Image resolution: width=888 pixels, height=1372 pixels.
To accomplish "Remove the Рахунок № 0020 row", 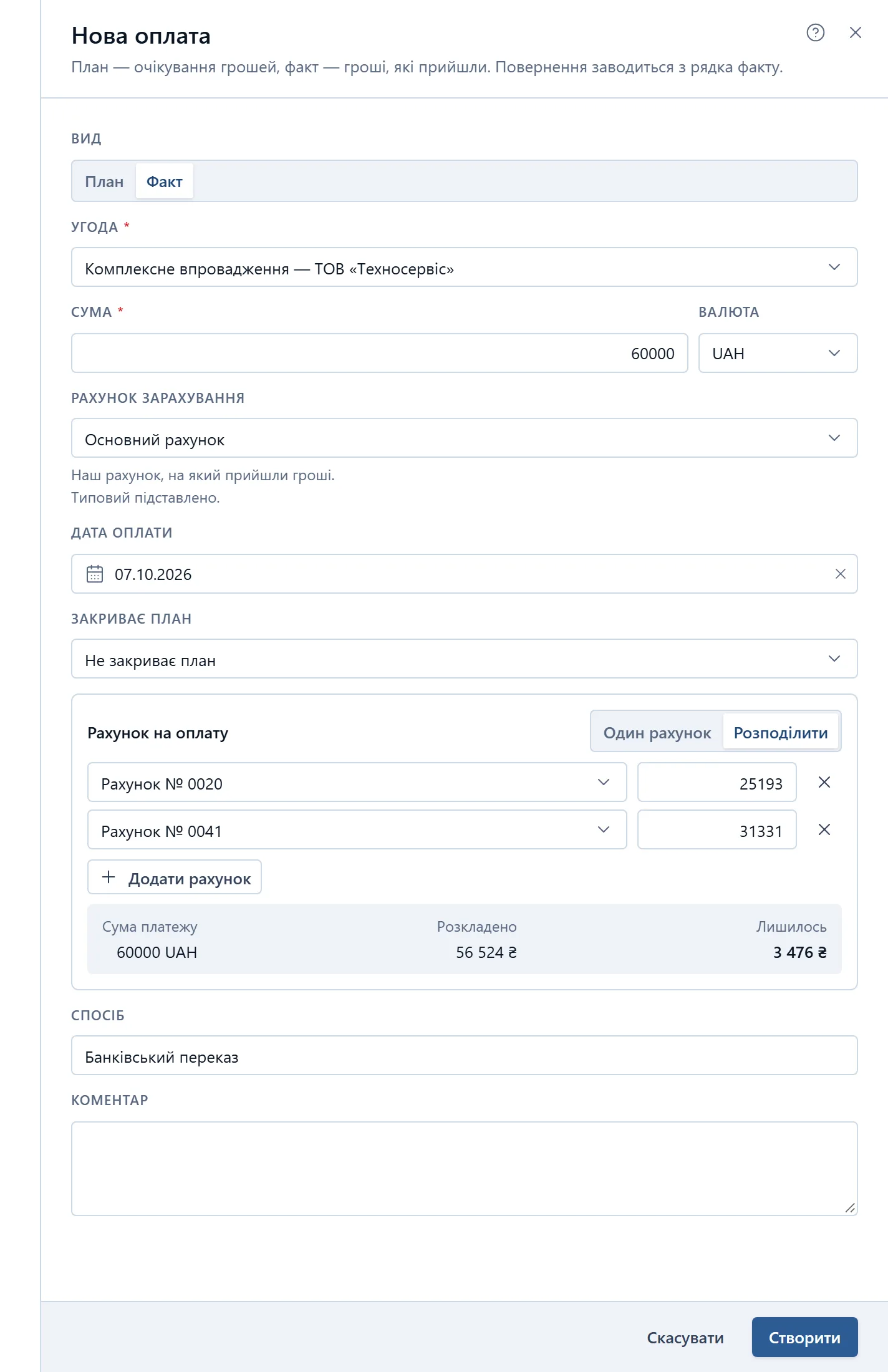I will point(824,782).
